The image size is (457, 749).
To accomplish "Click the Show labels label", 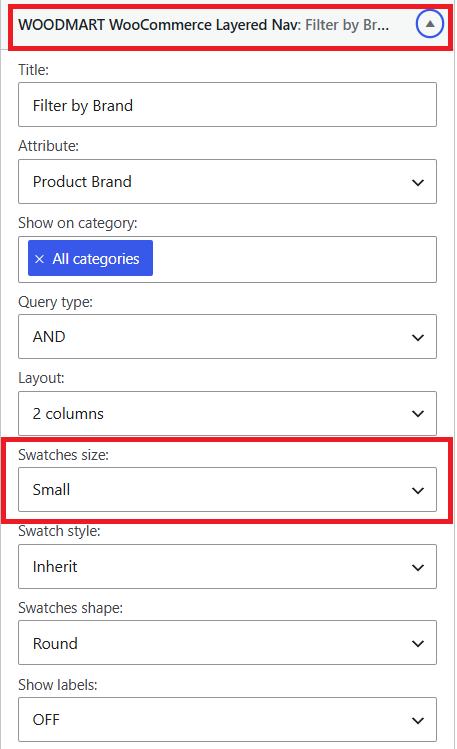I will click(x=58, y=685).
